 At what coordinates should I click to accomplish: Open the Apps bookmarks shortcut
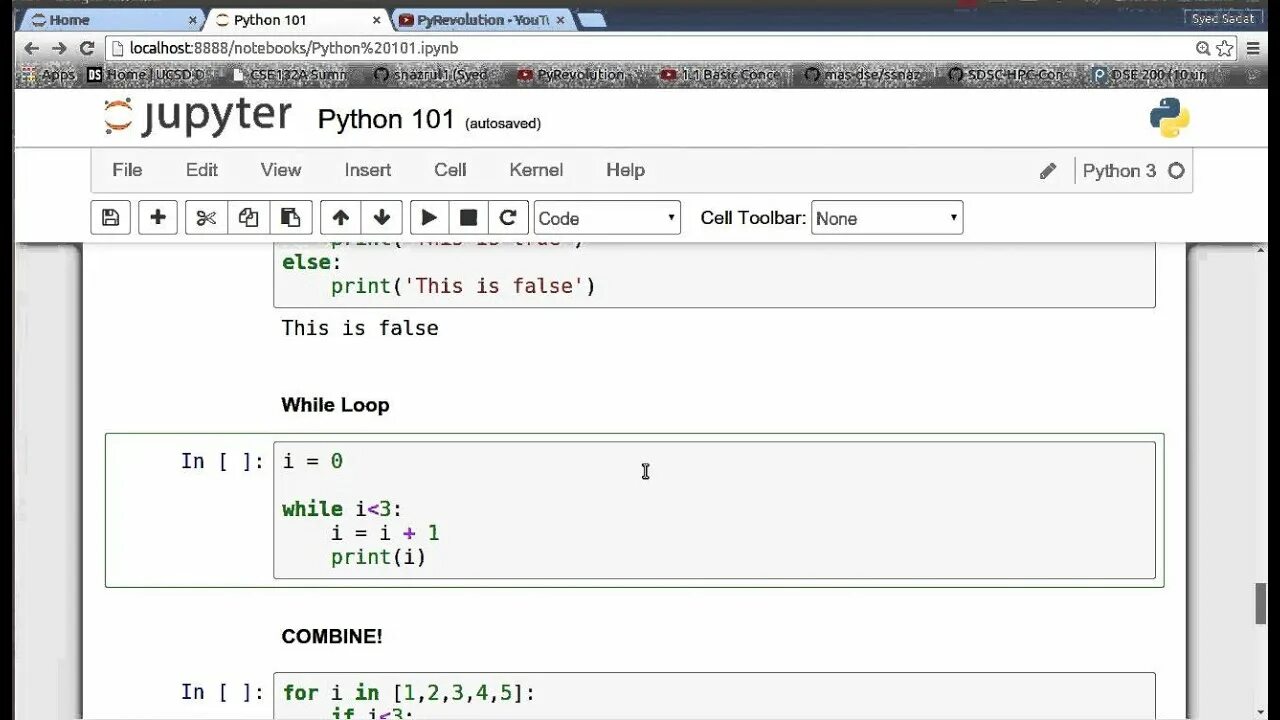tap(49, 75)
